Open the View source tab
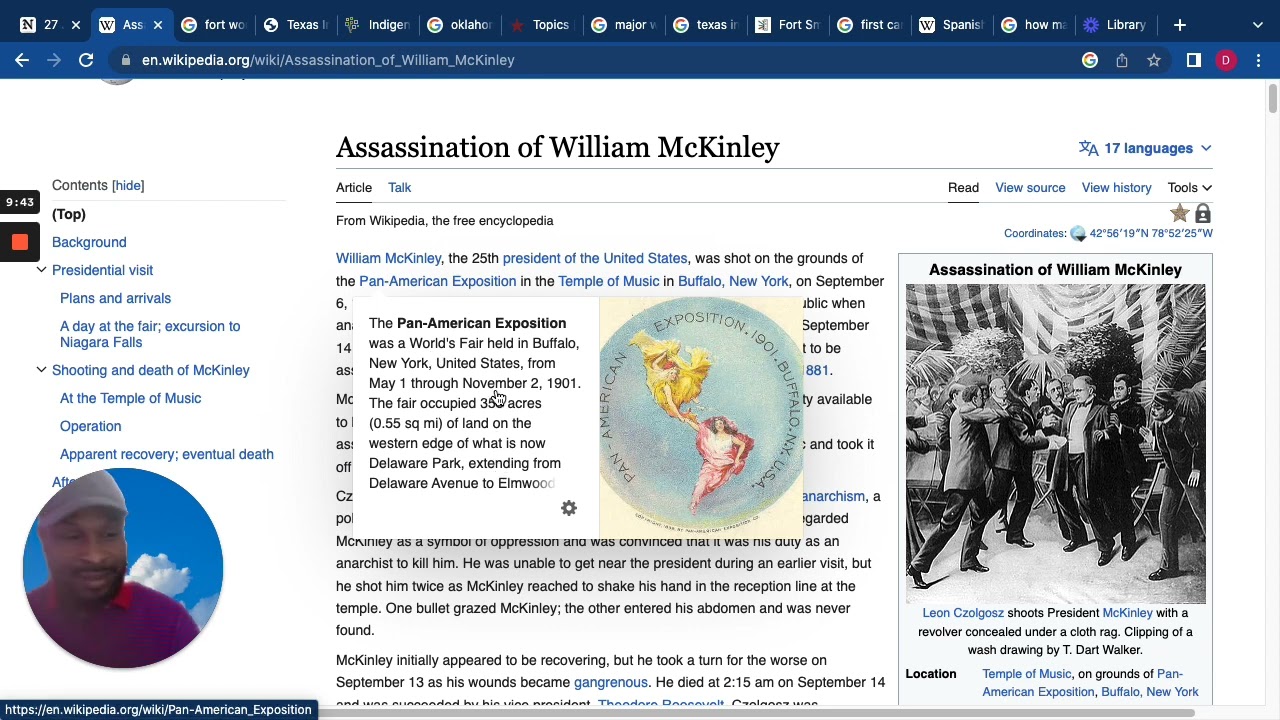Image resolution: width=1280 pixels, height=720 pixels. (1030, 187)
